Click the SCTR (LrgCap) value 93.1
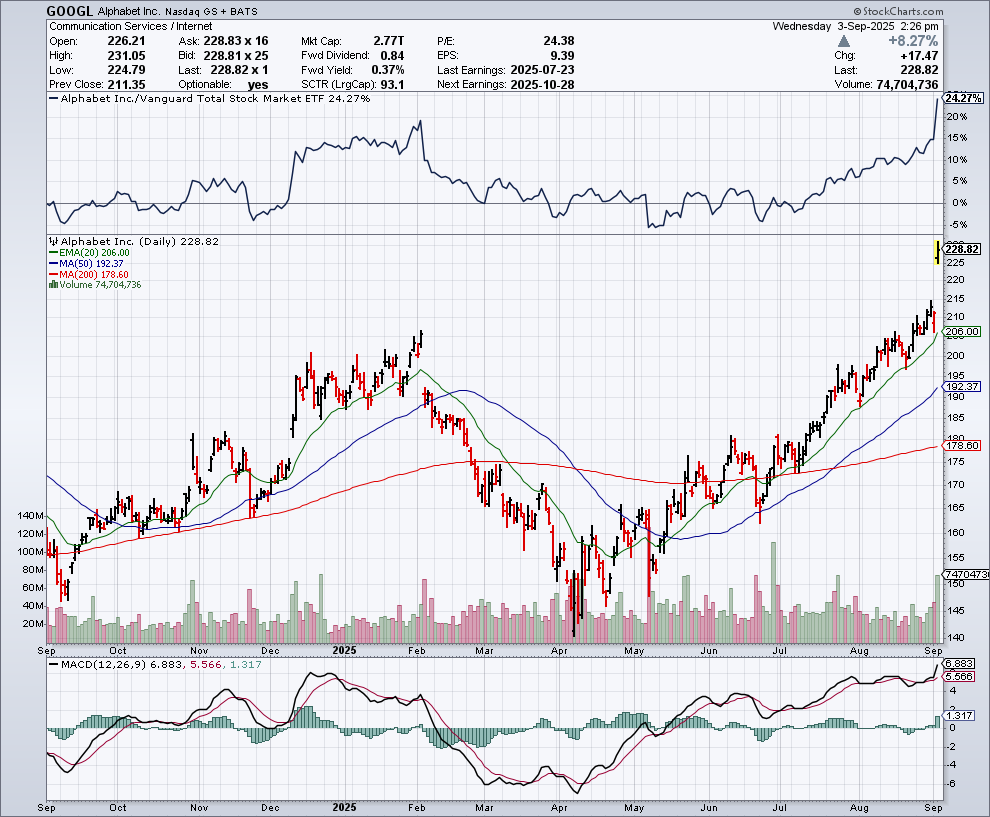Screen dimensions: 990x817 coord(392,85)
